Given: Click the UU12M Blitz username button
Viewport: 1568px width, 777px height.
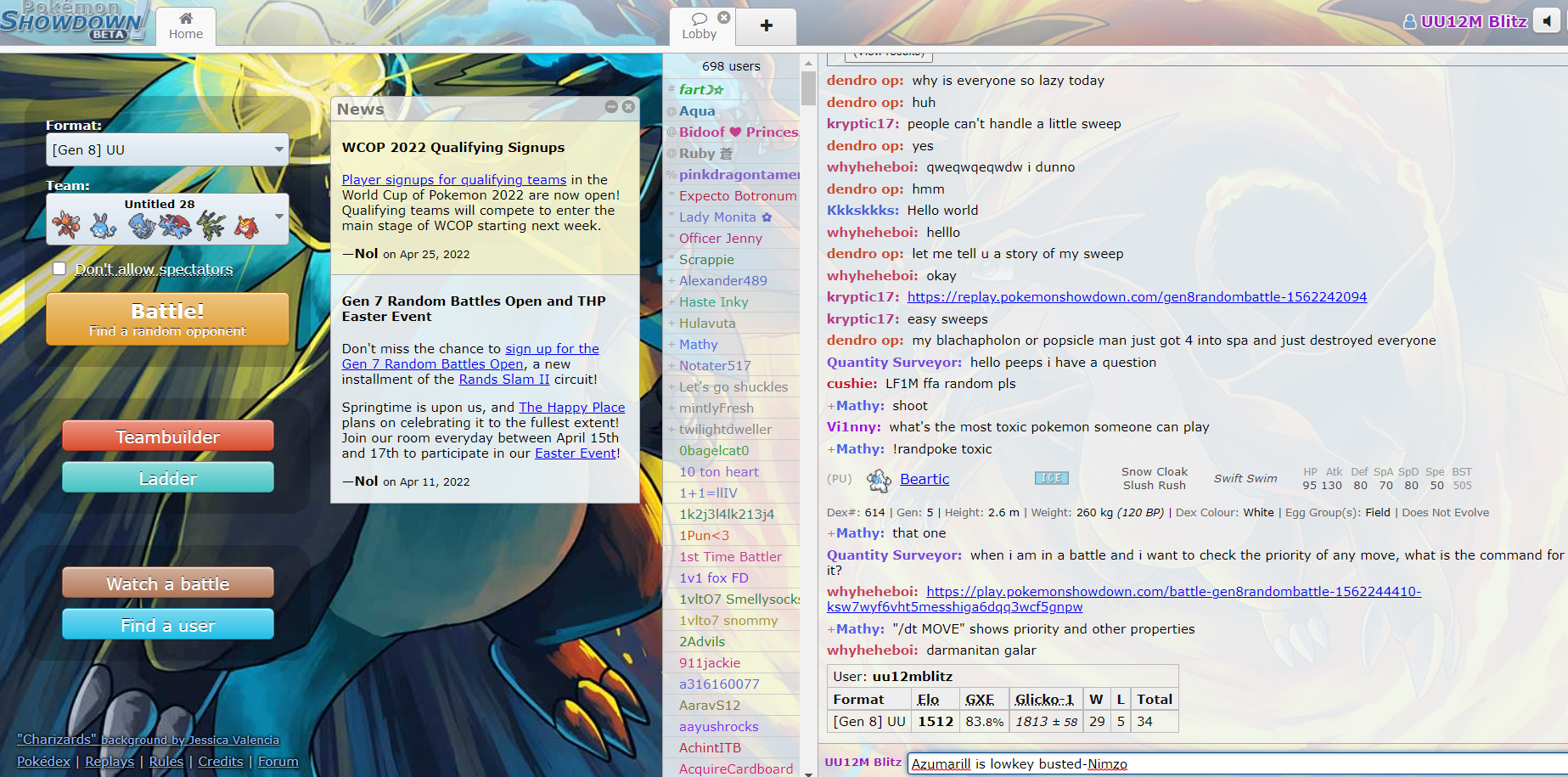Looking at the screenshot, I should [x=1465, y=21].
